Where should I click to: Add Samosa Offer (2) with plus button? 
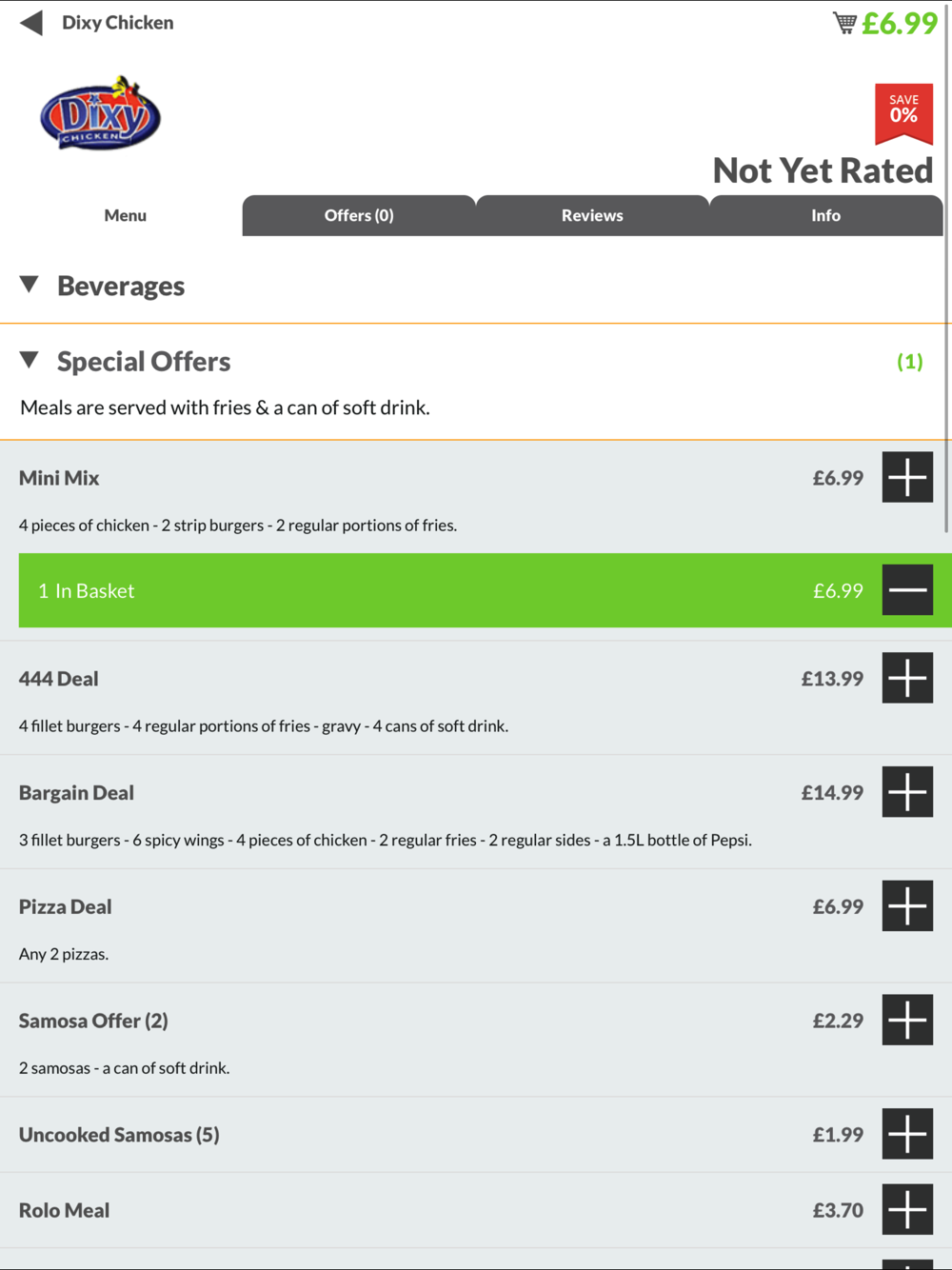coord(907,1020)
